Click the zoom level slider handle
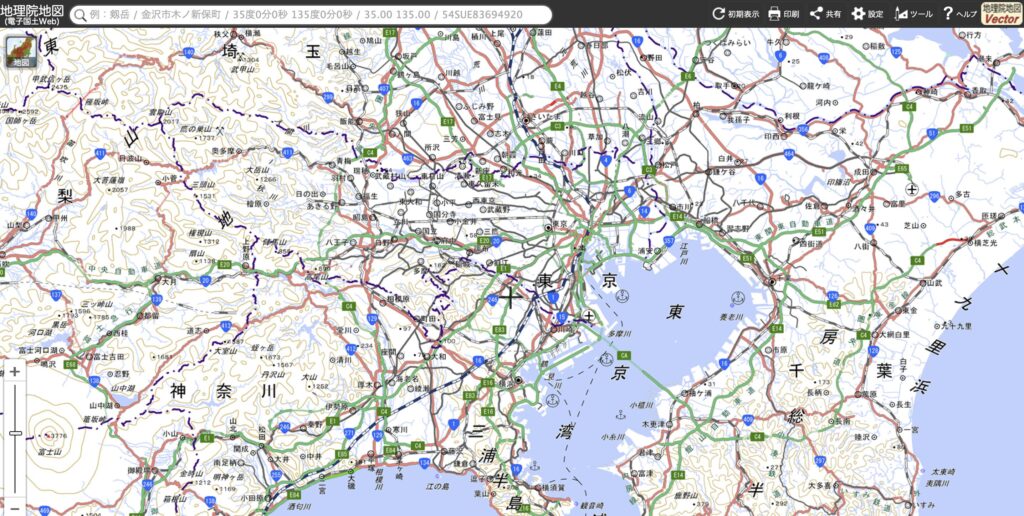 15,433
